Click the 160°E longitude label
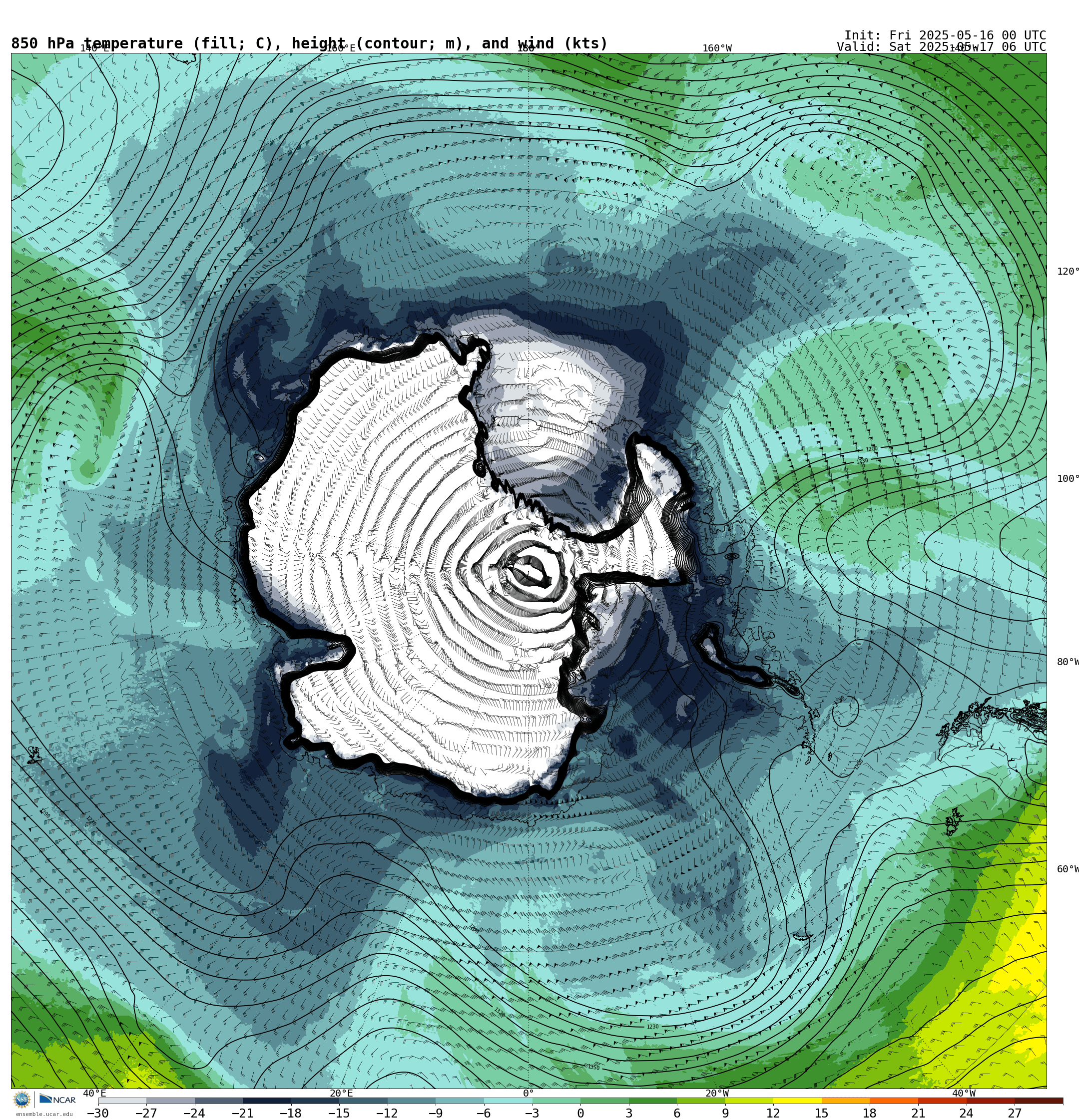Viewport: 1079px width, 1120px height. (x=341, y=48)
